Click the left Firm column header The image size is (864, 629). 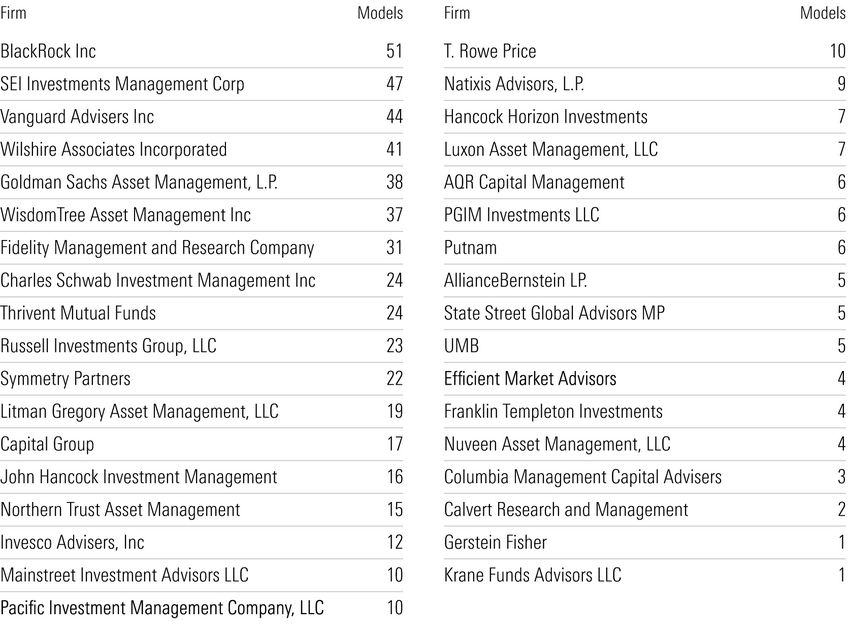pos(13,13)
